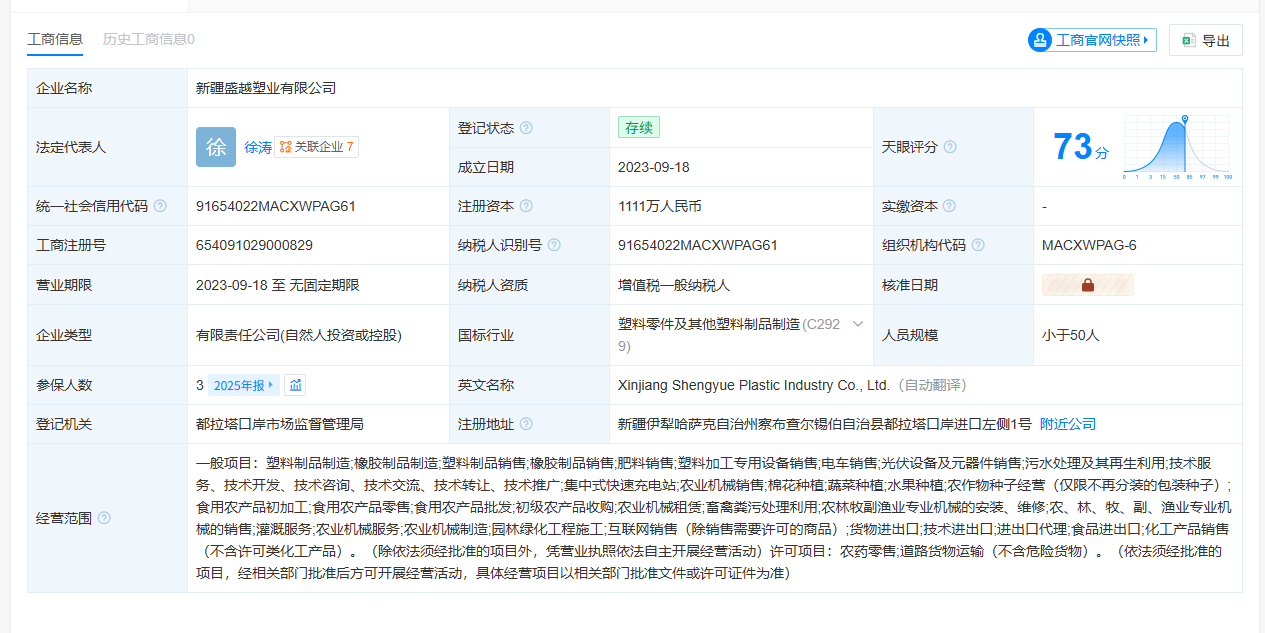This screenshot has width=1265, height=633.
Task: Click the 导出 export button
Action: click(1205, 40)
